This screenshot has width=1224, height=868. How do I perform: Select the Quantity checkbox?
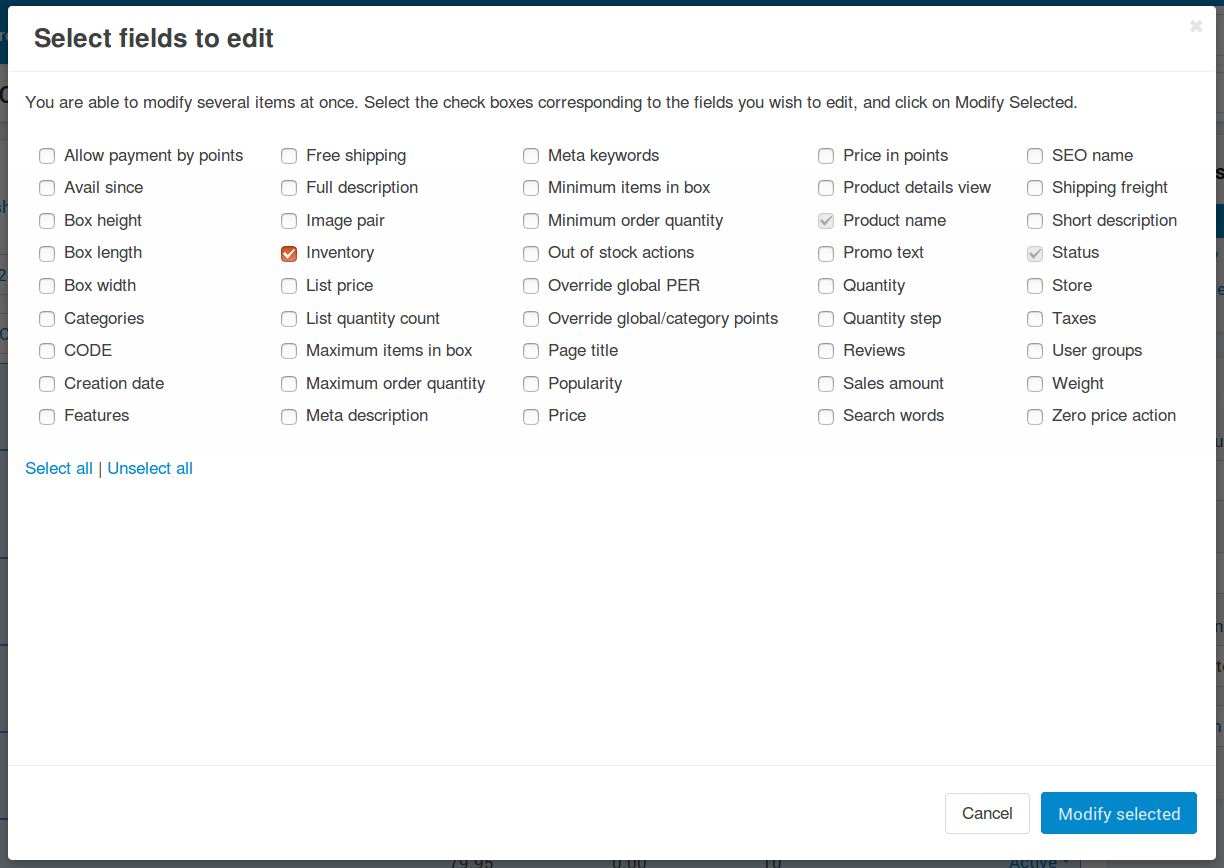click(826, 286)
